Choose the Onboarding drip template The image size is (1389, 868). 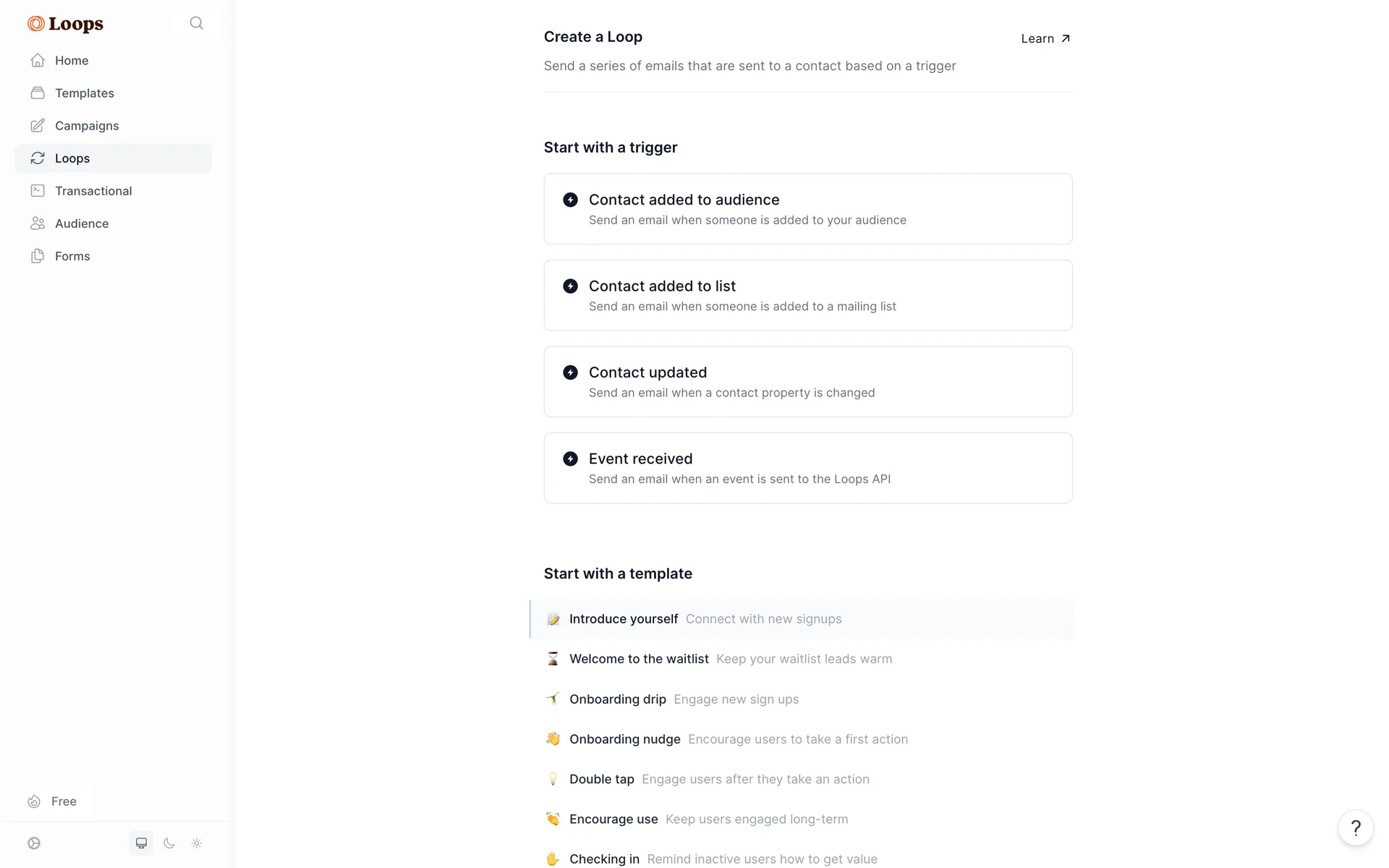point(617,699)
